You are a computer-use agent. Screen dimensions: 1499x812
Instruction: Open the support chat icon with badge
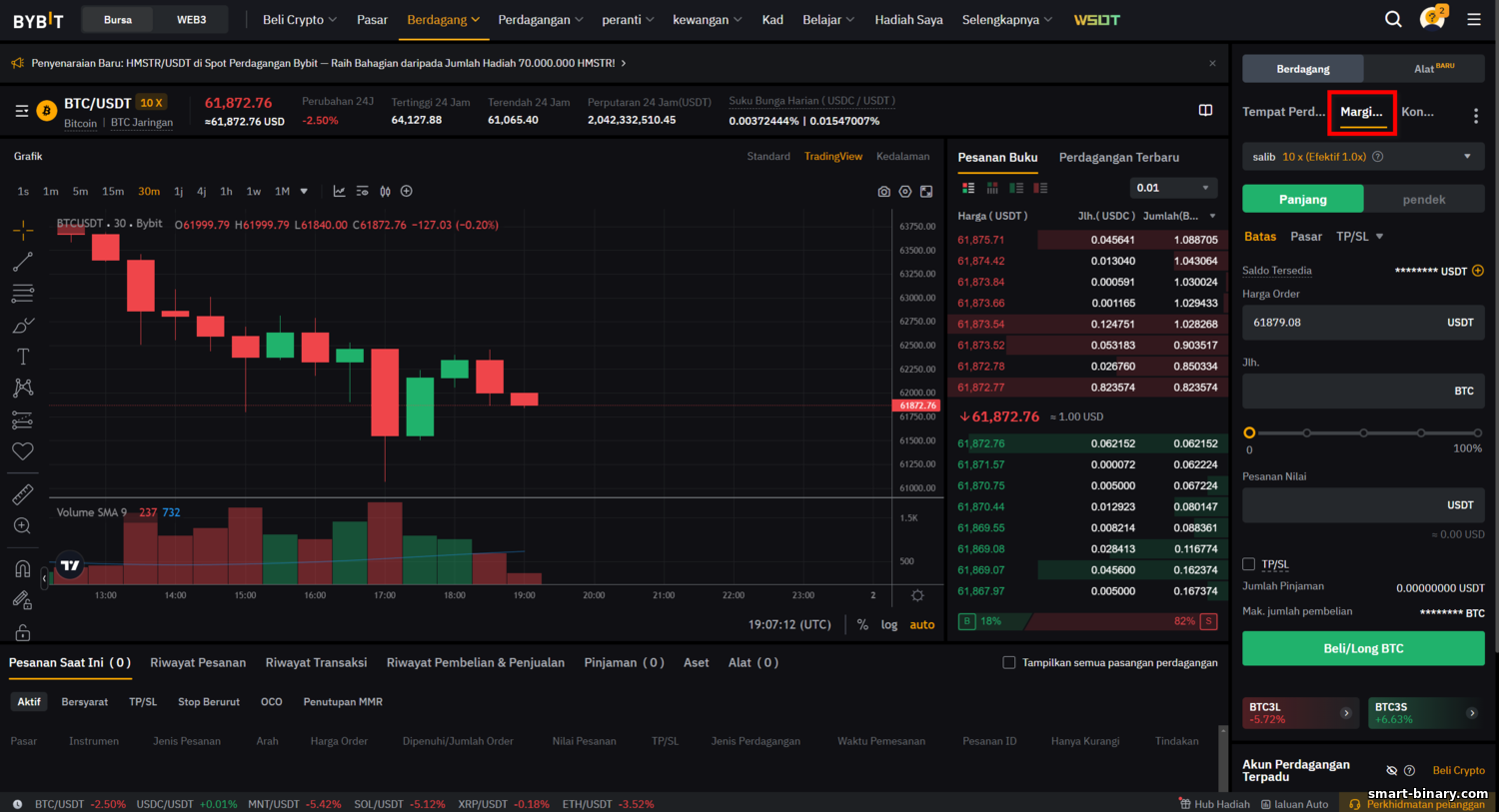pos(1432,19)
